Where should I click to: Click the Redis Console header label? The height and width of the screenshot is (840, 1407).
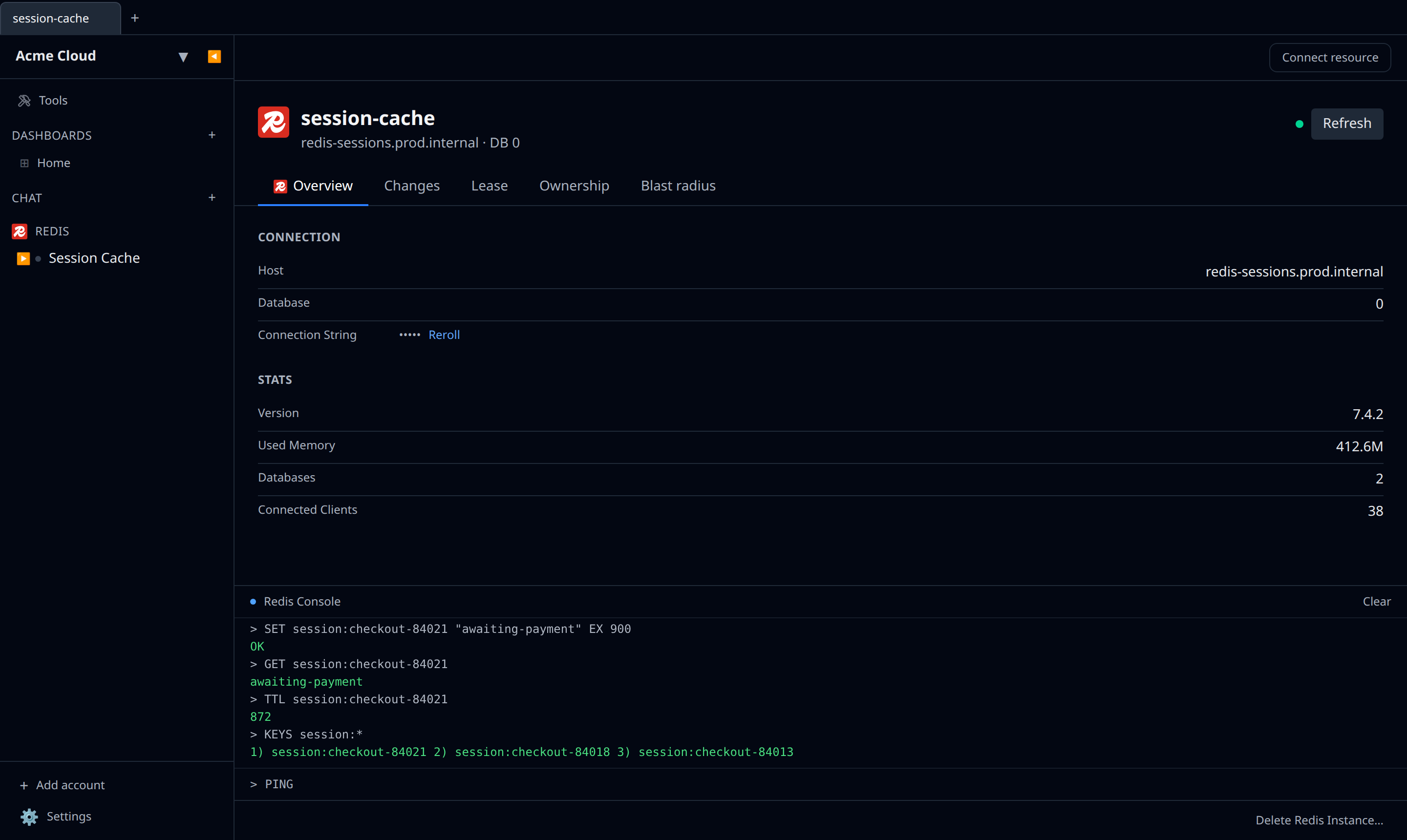coord(302,602)
